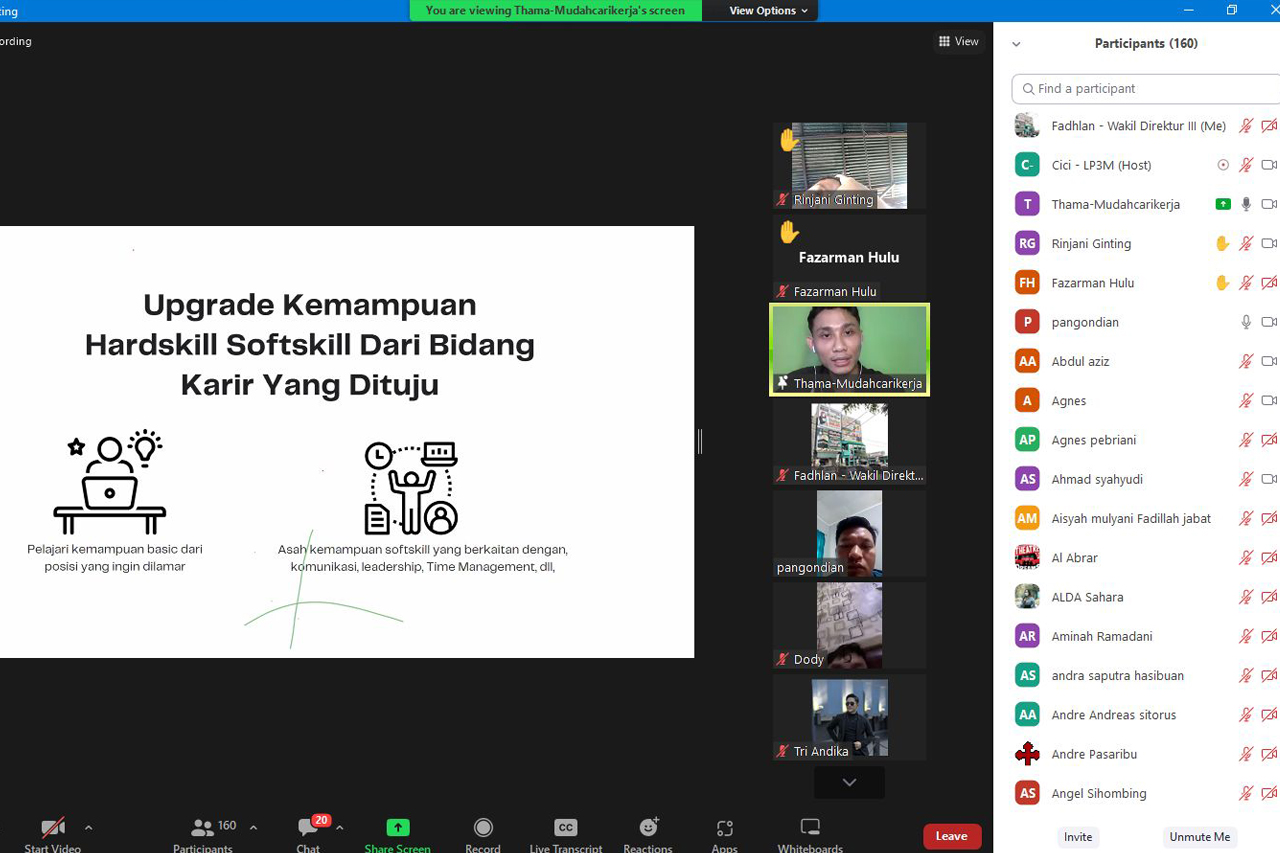This screenshot has width=1280, height=853.
Task: Toggle the Participants panel from the toolbar
Action: coord(203,835)
